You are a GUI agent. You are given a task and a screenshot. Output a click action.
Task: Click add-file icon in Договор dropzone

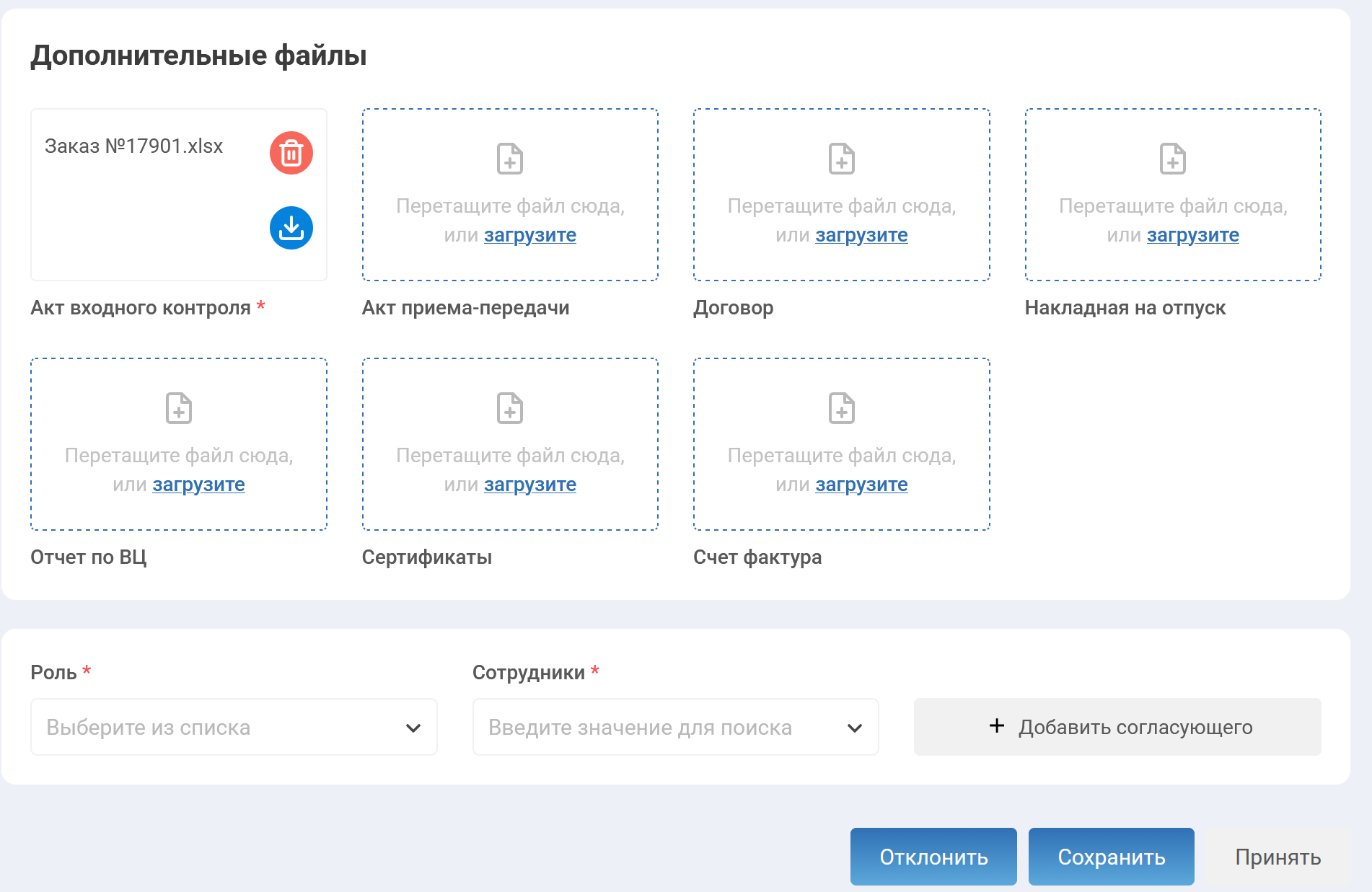841,159
